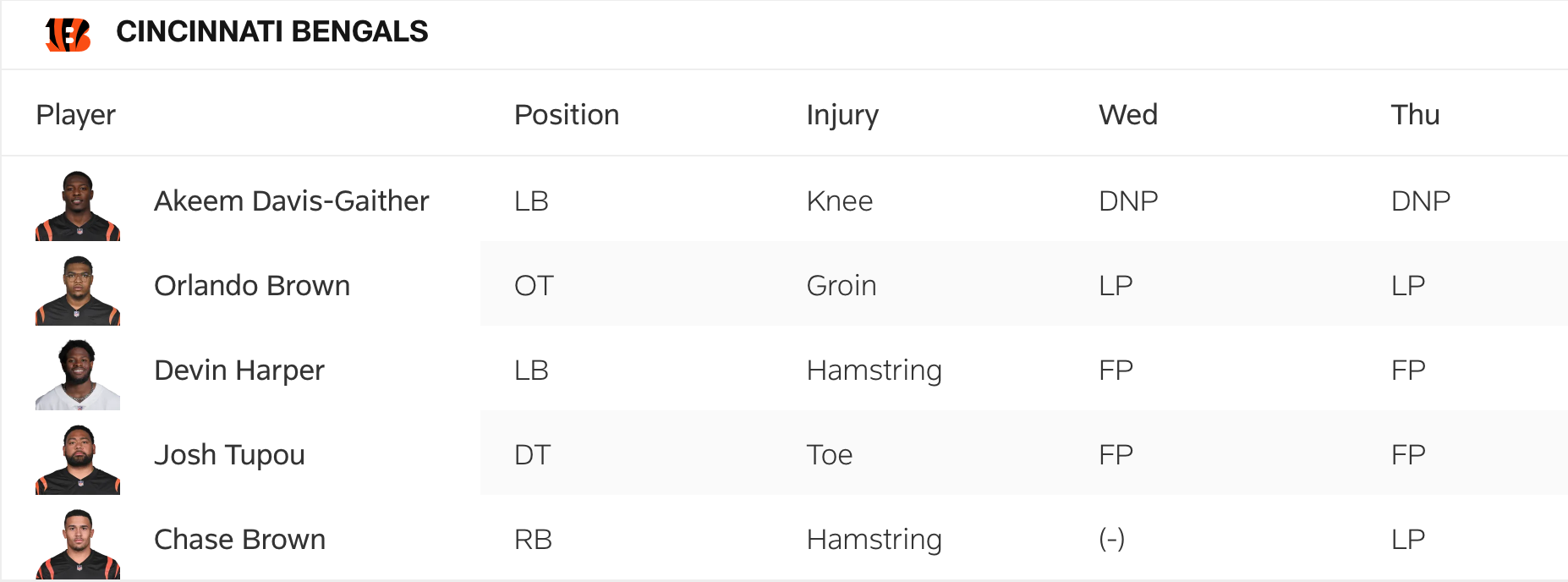Open Chase Brown player link
The image size is (1568, 582).
(x=240, y=540)
